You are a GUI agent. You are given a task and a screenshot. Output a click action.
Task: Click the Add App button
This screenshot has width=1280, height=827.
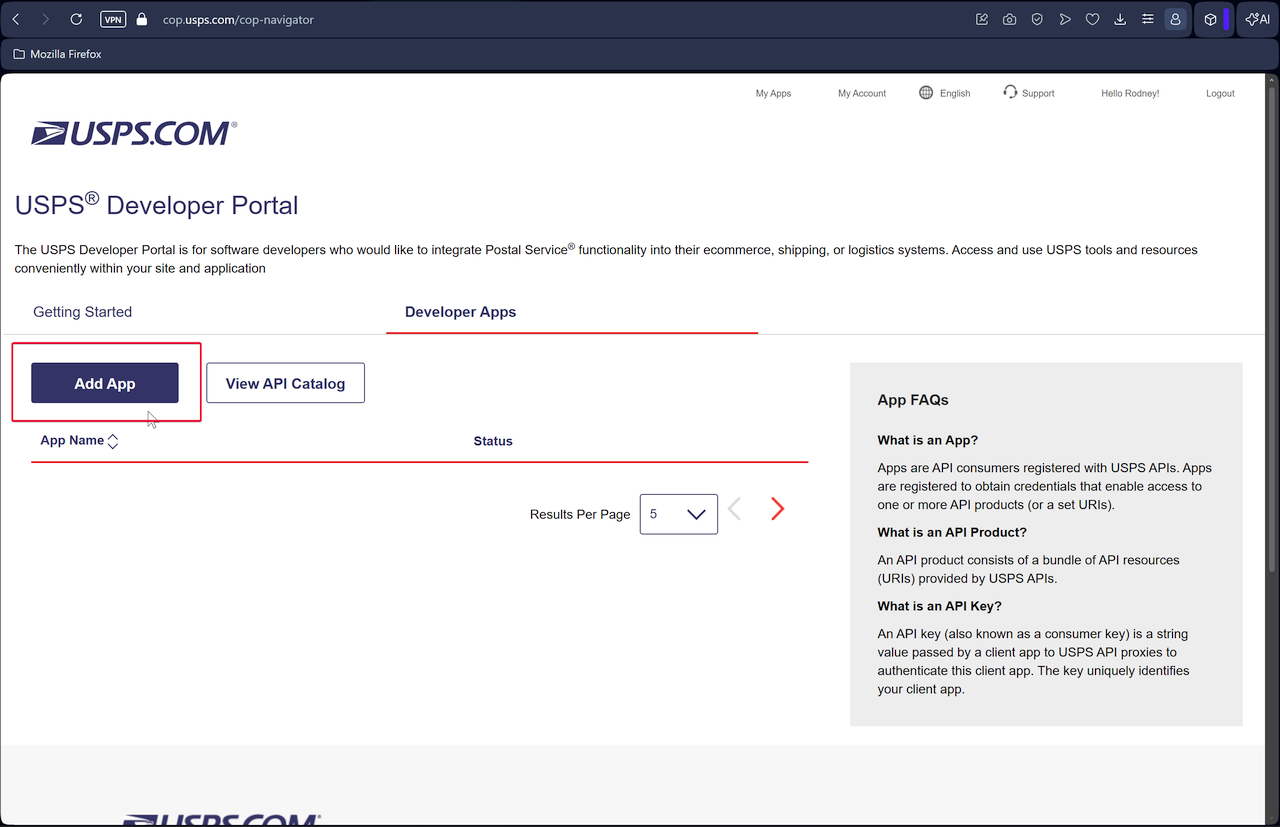[x=105, y=383]
